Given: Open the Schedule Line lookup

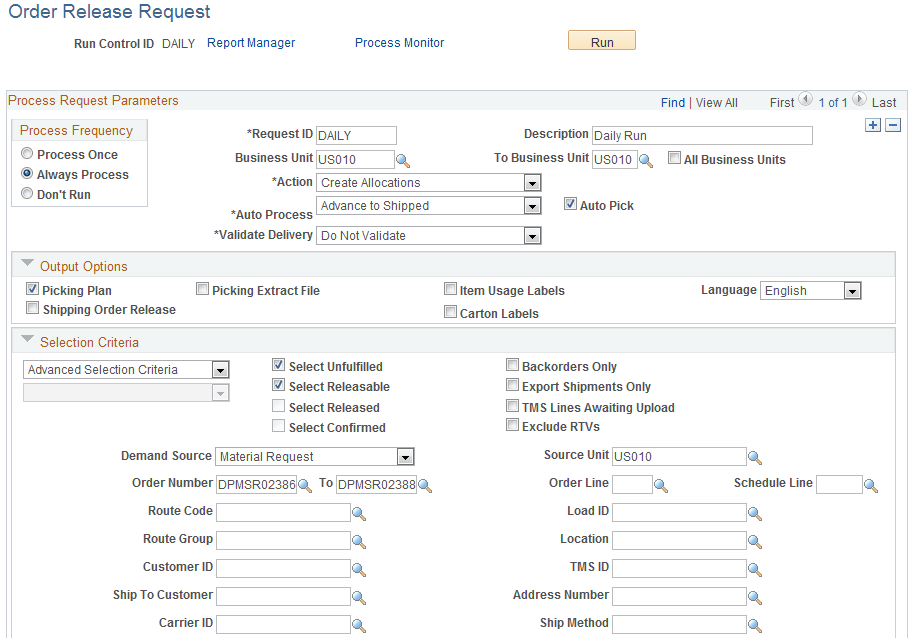Looking at the screenshot, I should 869,484.
